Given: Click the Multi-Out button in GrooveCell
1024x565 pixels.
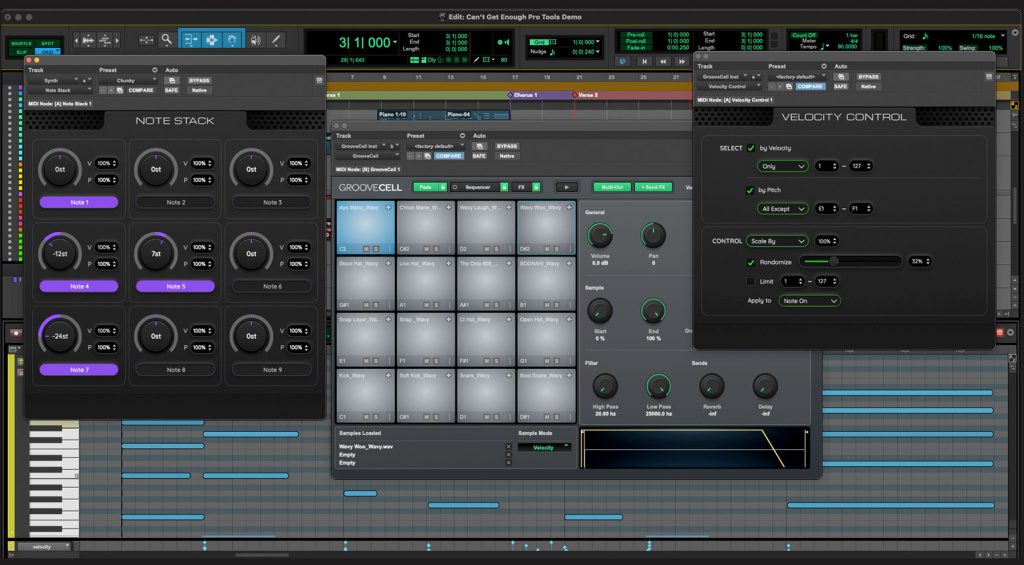Looking at the screenshot, I should coord(613,187).
